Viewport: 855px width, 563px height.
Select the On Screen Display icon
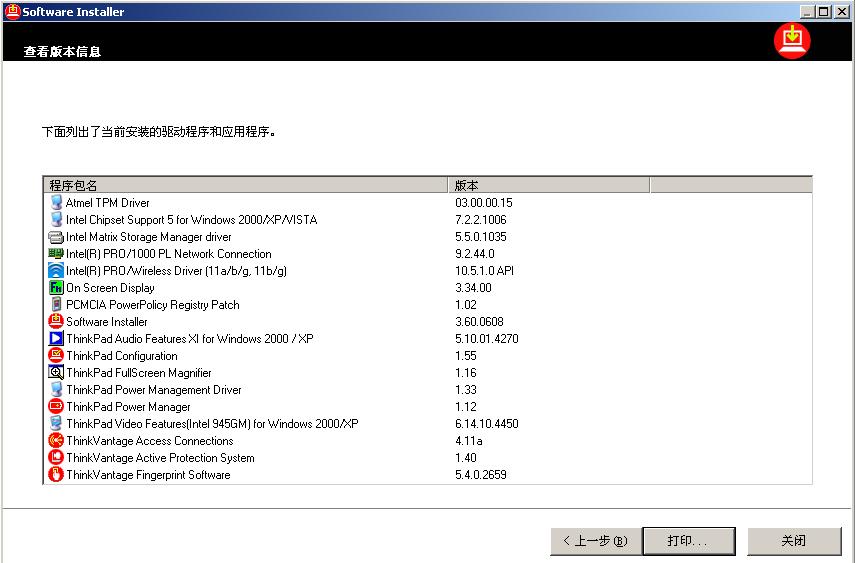point(56,288)
